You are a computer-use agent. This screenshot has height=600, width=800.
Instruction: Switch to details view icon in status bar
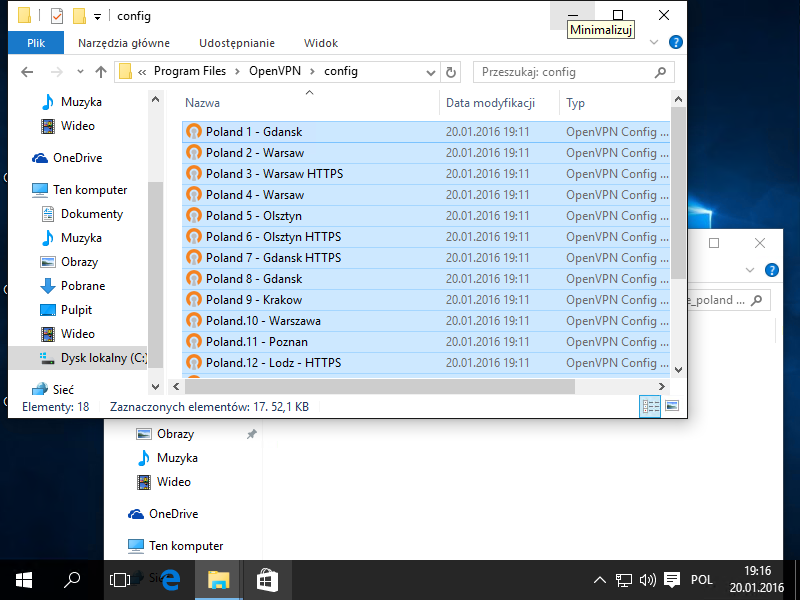650,406
